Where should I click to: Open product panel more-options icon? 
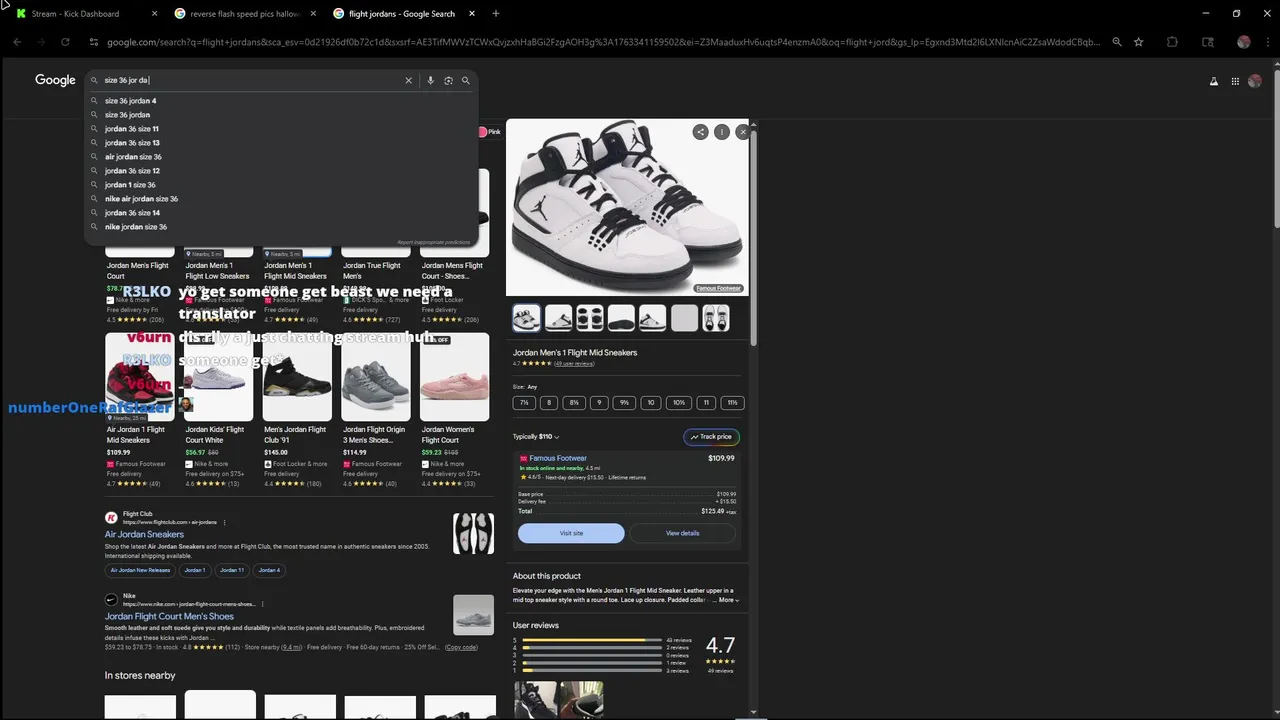coord(721,132)
